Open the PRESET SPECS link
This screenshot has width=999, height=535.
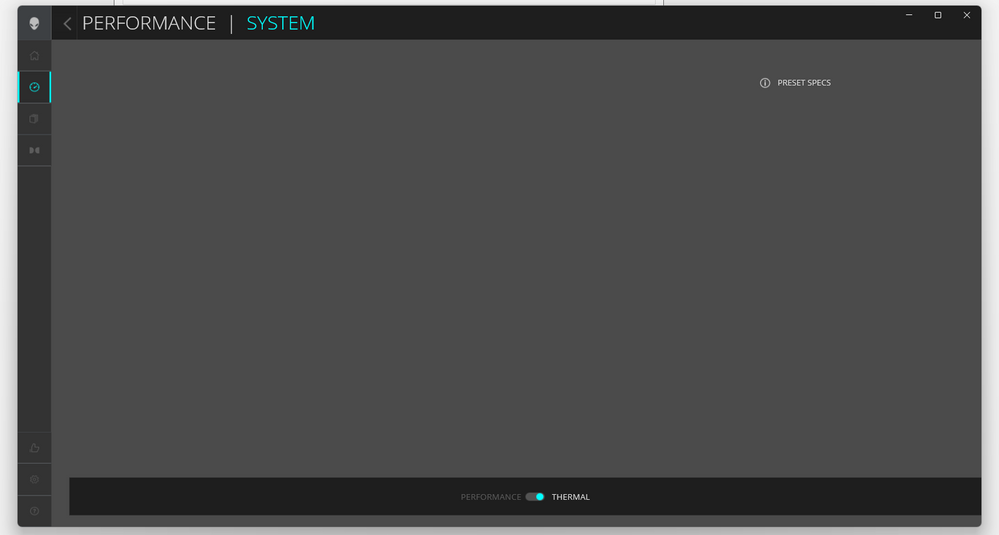point(804,83)
